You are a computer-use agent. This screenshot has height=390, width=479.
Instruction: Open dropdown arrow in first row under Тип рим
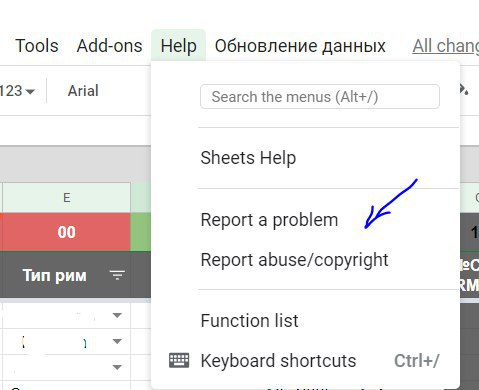[x=117, y=315]
